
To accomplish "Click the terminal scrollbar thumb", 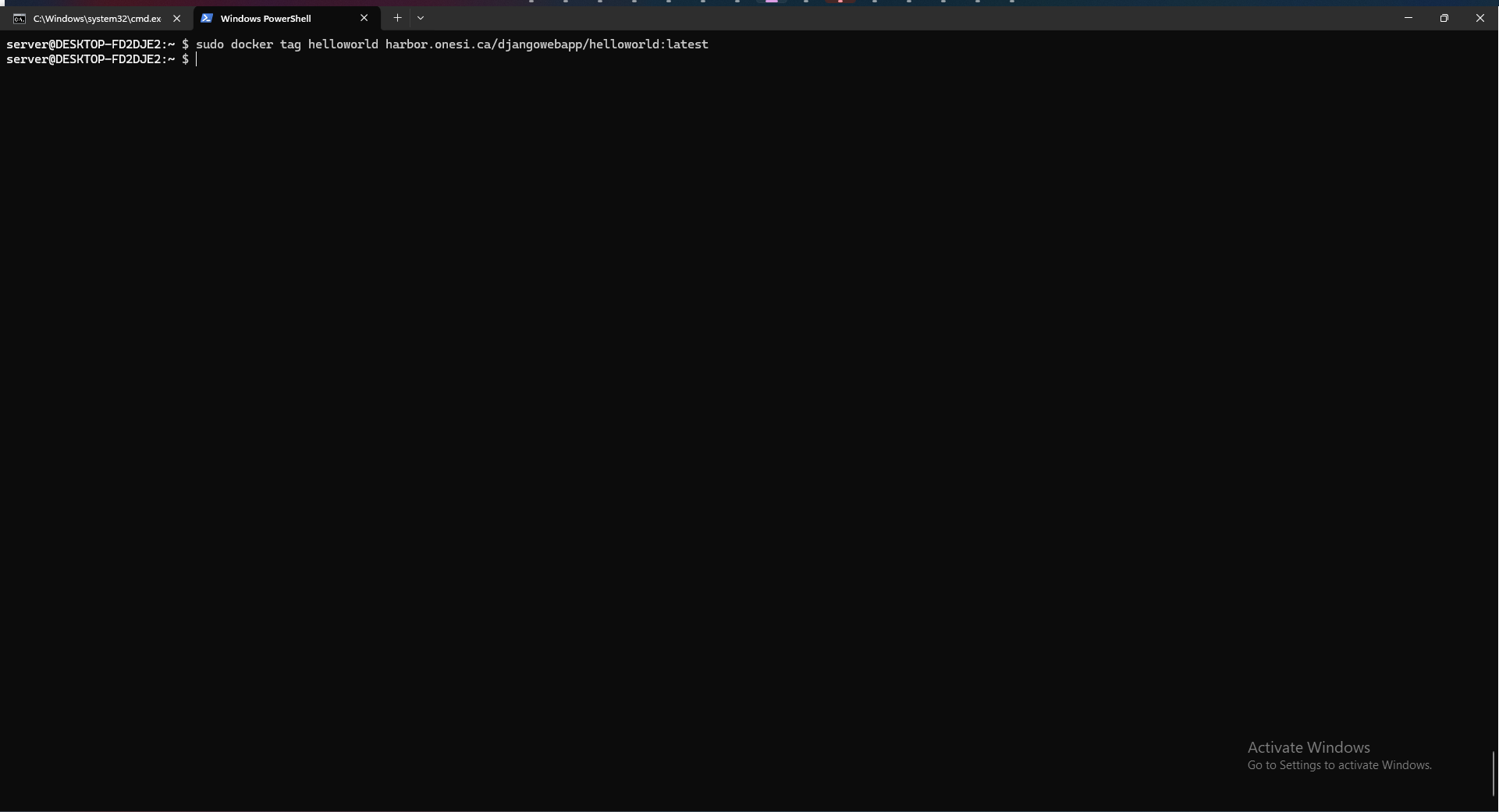I will pyautogui.click(x=1493, y=774).
